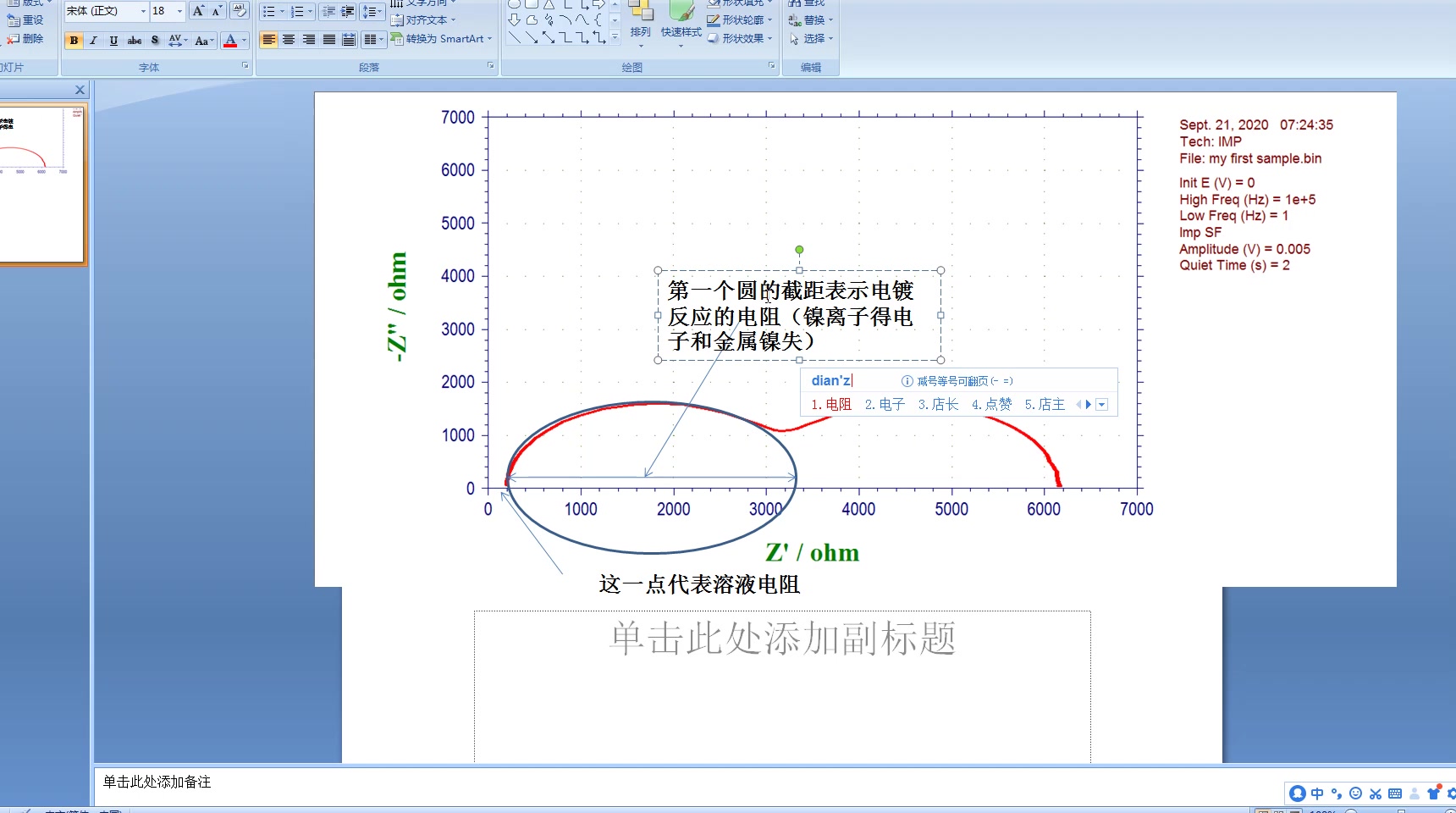Open the columns dropdown
Screen dimensions: 1456x813
point(373,40)
